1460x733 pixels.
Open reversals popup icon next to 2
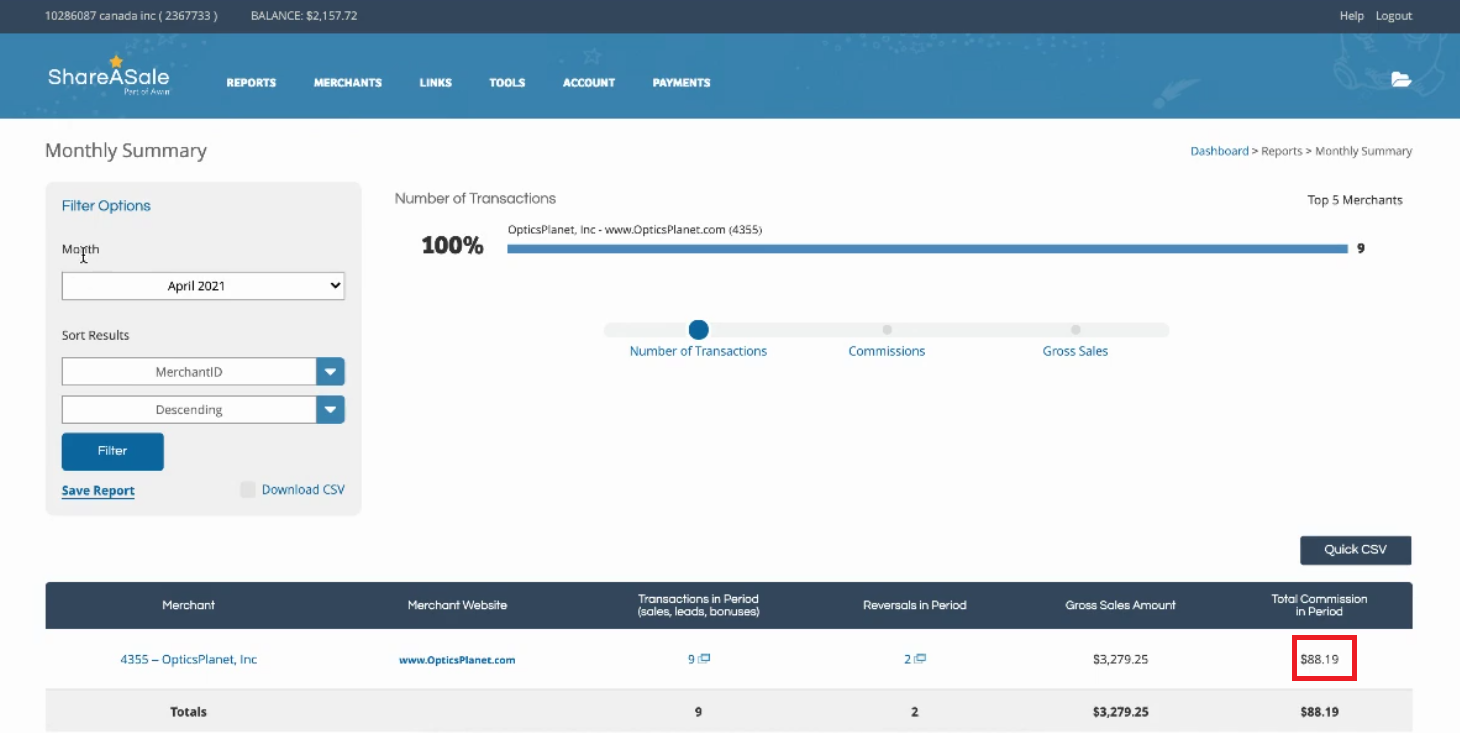tap(920, 659)
